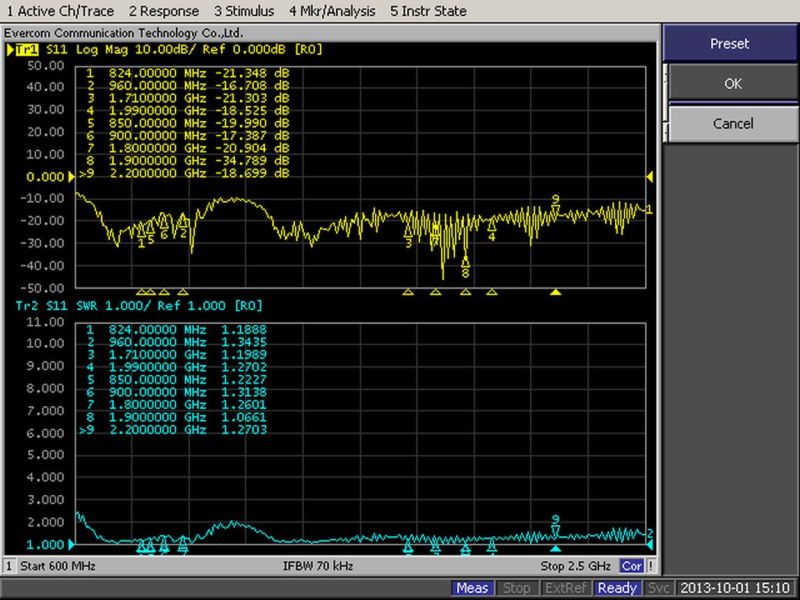Select Tr1 marker row 960 MHz -16.708 dB

click(187, 86)
